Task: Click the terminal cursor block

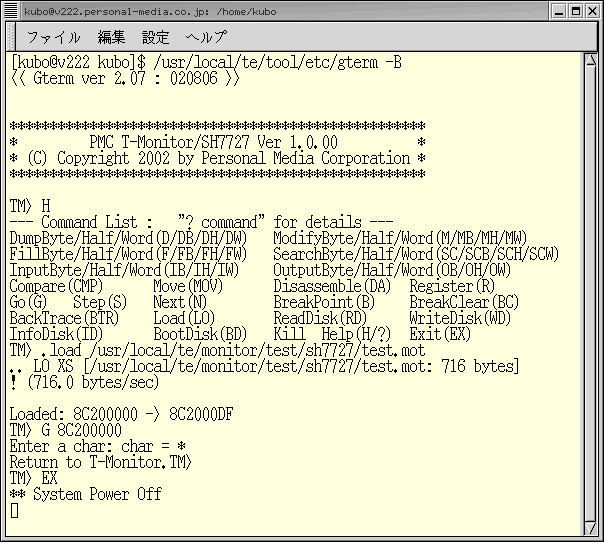Action: pos(14,510)
